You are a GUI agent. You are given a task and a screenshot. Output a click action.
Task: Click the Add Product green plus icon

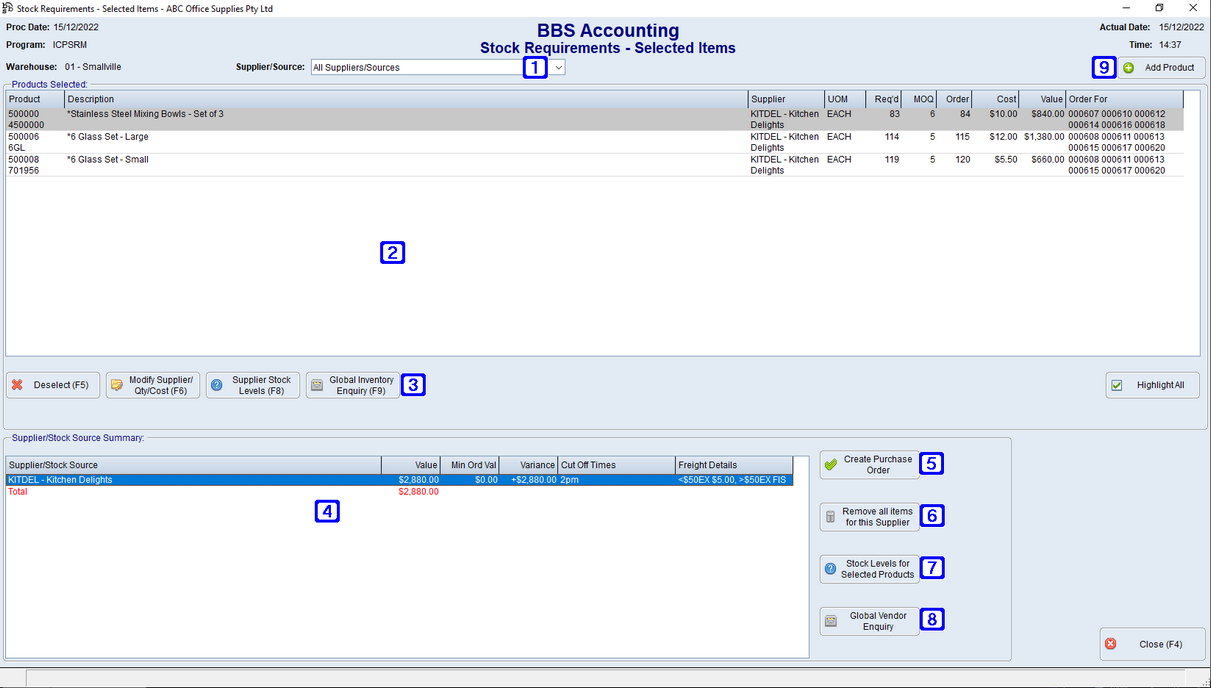[x=1130, y=67]
